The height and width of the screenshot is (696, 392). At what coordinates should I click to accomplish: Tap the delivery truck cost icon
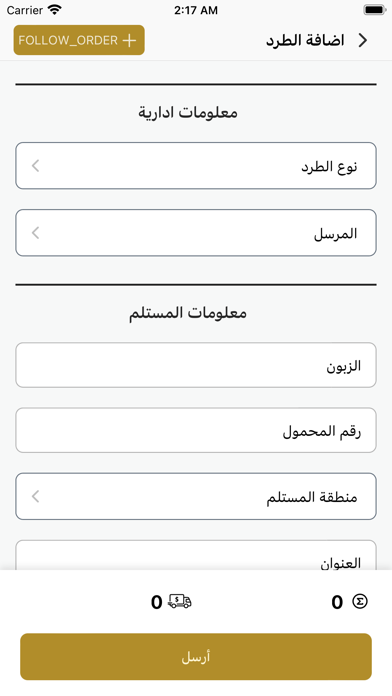click(x=179, y=601)
